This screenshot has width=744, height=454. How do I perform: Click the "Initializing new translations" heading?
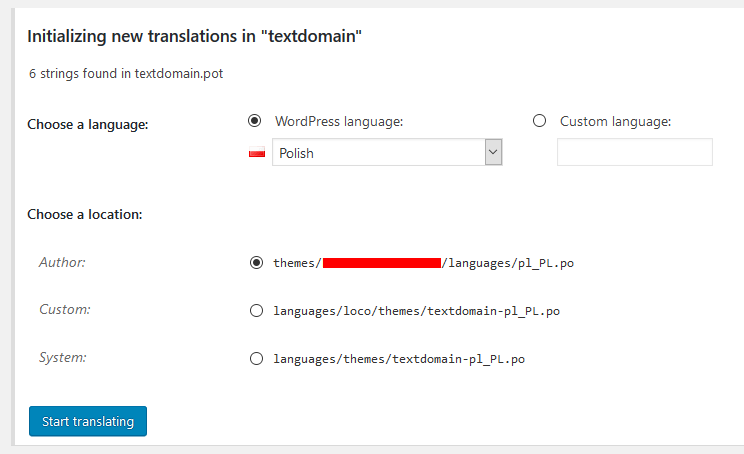194,37
